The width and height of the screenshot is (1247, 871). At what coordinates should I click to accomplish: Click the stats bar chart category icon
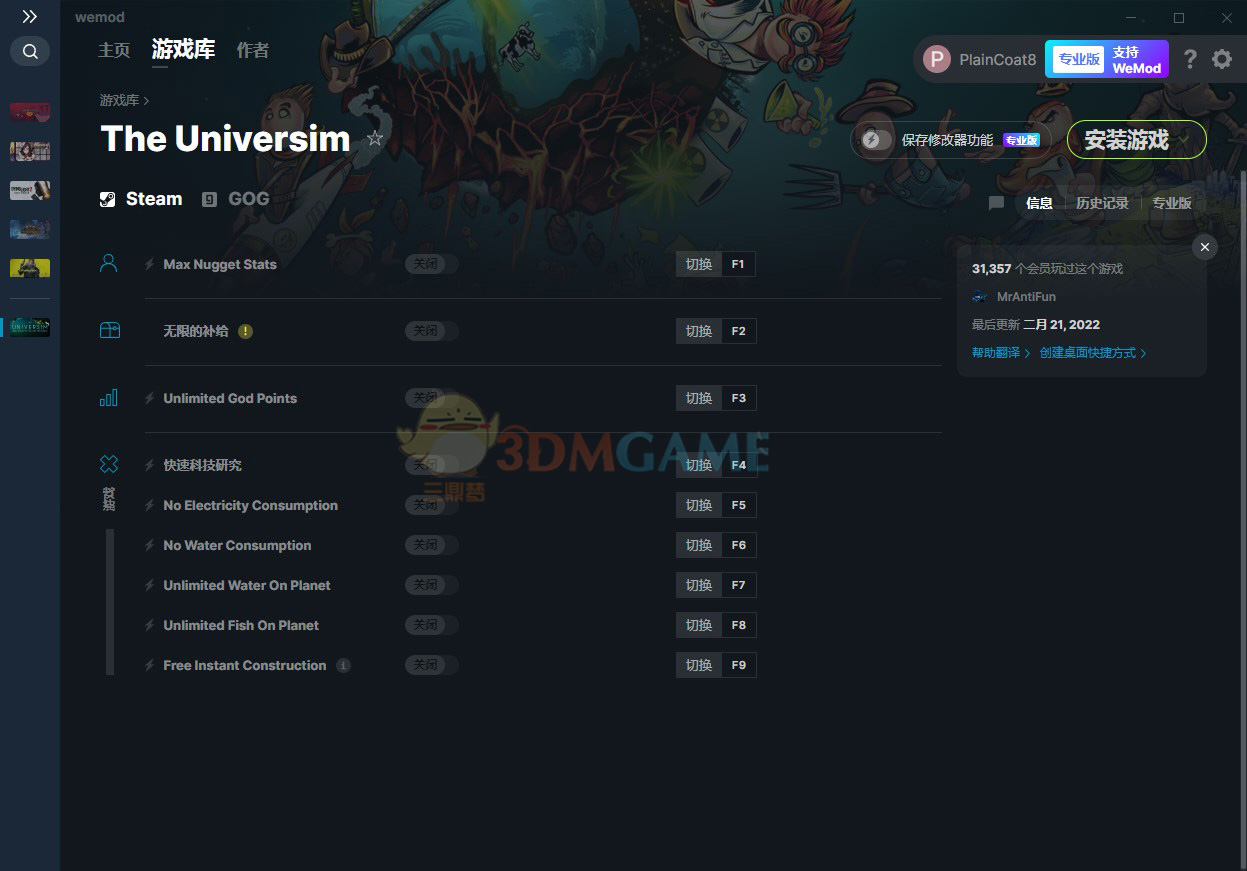[109, 397]
